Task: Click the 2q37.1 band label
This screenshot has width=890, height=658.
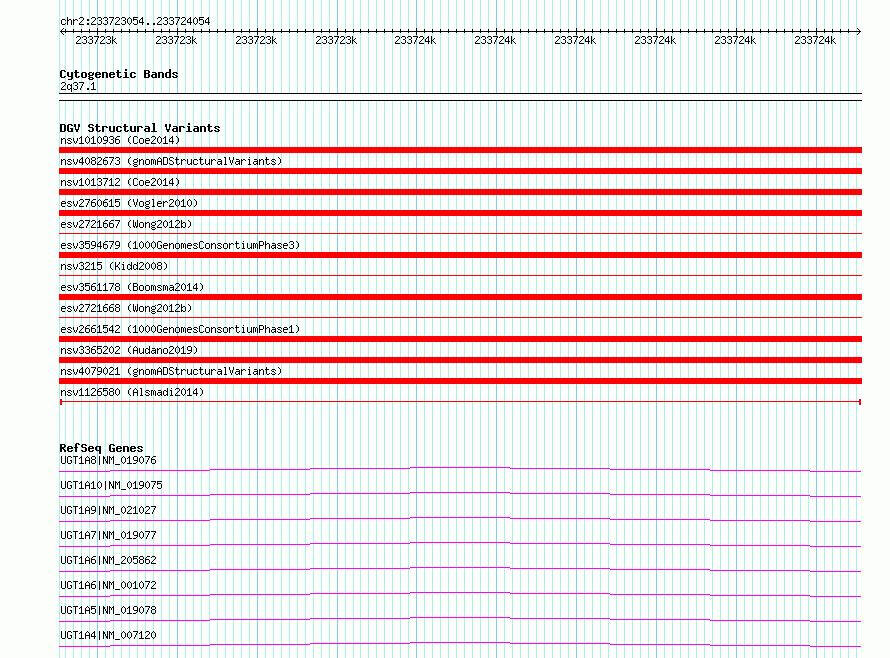Action: (78, 86)
